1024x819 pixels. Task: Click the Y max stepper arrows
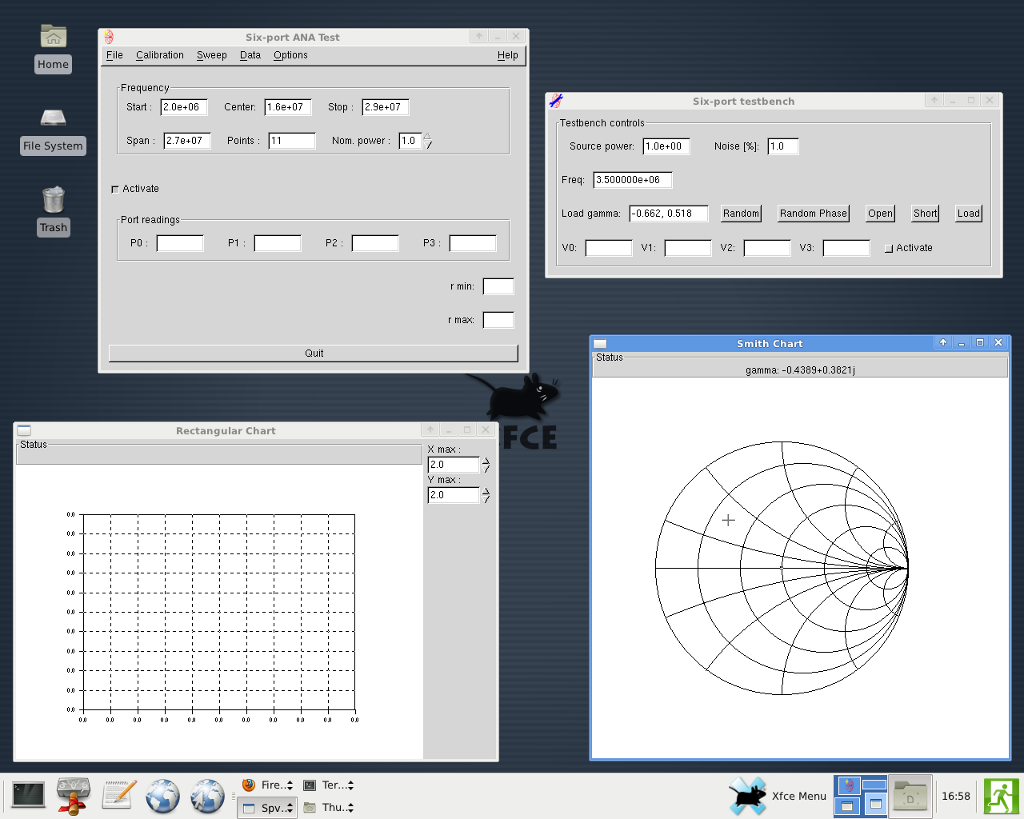pyautogui.click(x=486, y=495)
